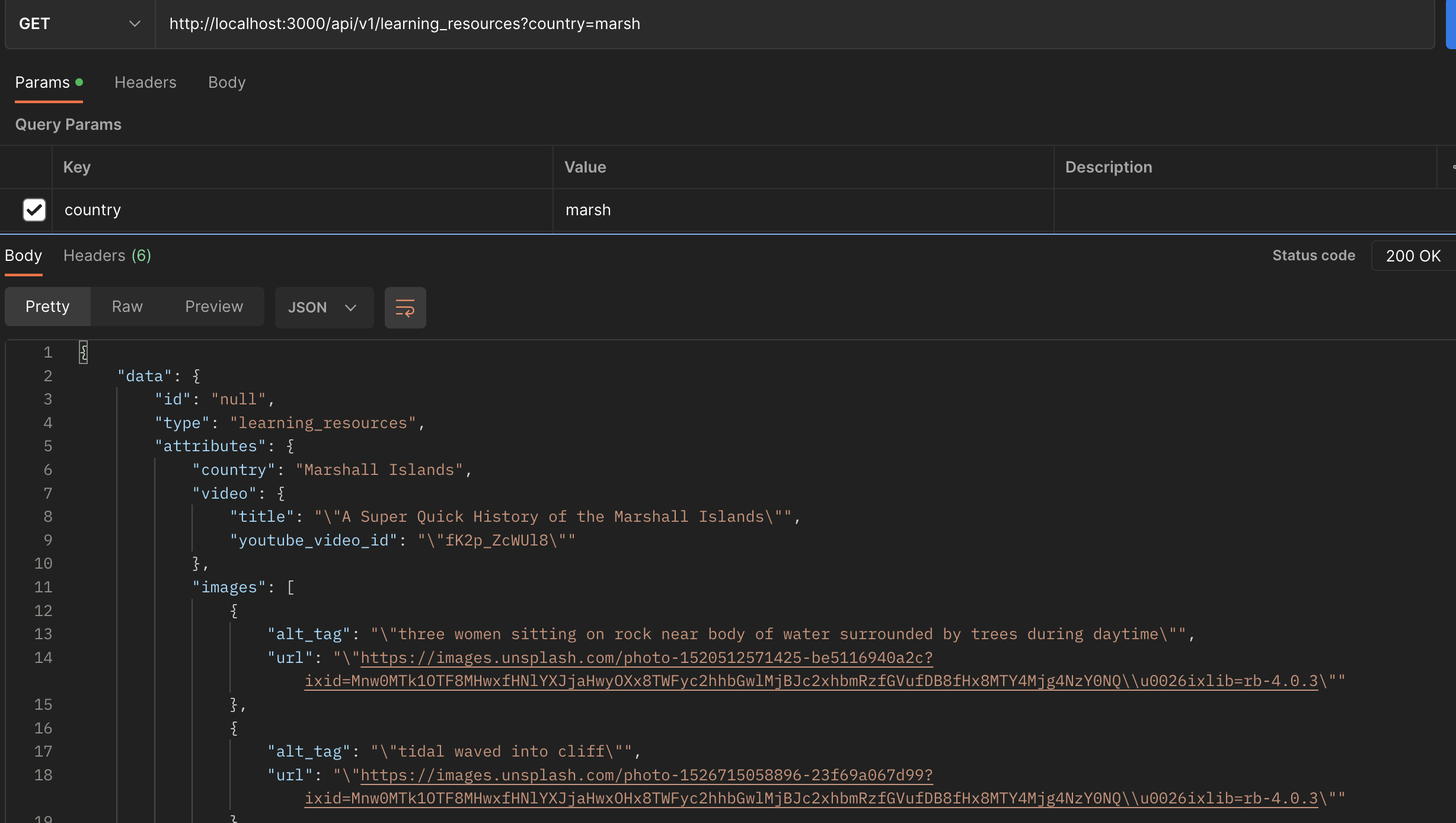Image resolution: width=1456 pixels, height=823 pixels.
Task: Open the GET method dropdown
Action: (x=79, y=24)
